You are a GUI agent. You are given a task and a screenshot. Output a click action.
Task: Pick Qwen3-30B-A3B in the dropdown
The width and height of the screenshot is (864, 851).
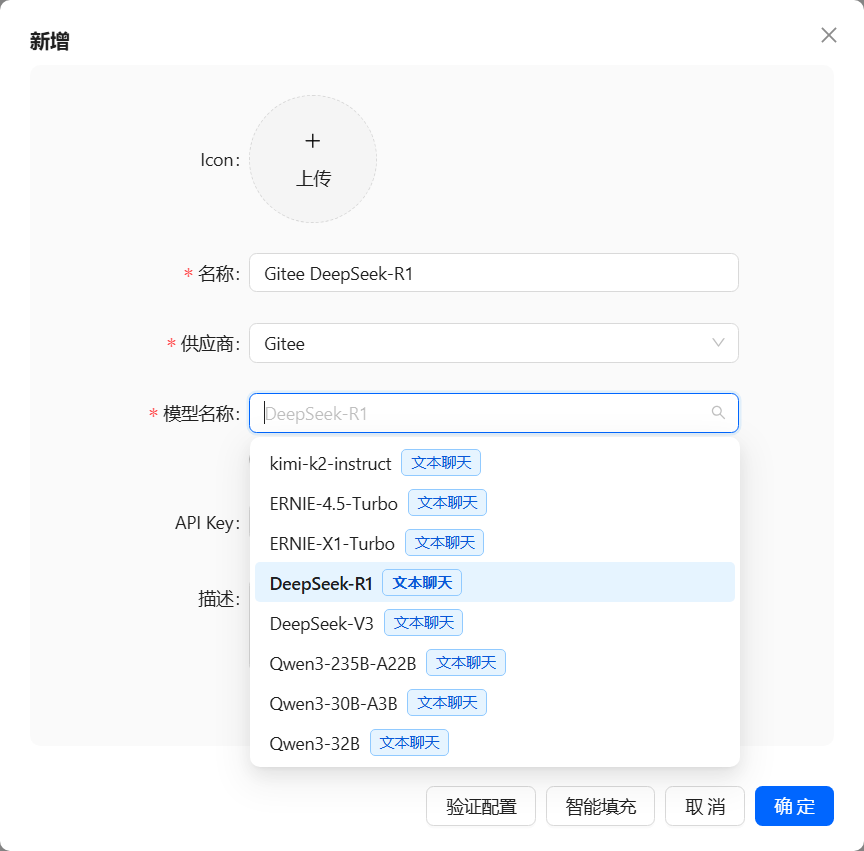333,703
